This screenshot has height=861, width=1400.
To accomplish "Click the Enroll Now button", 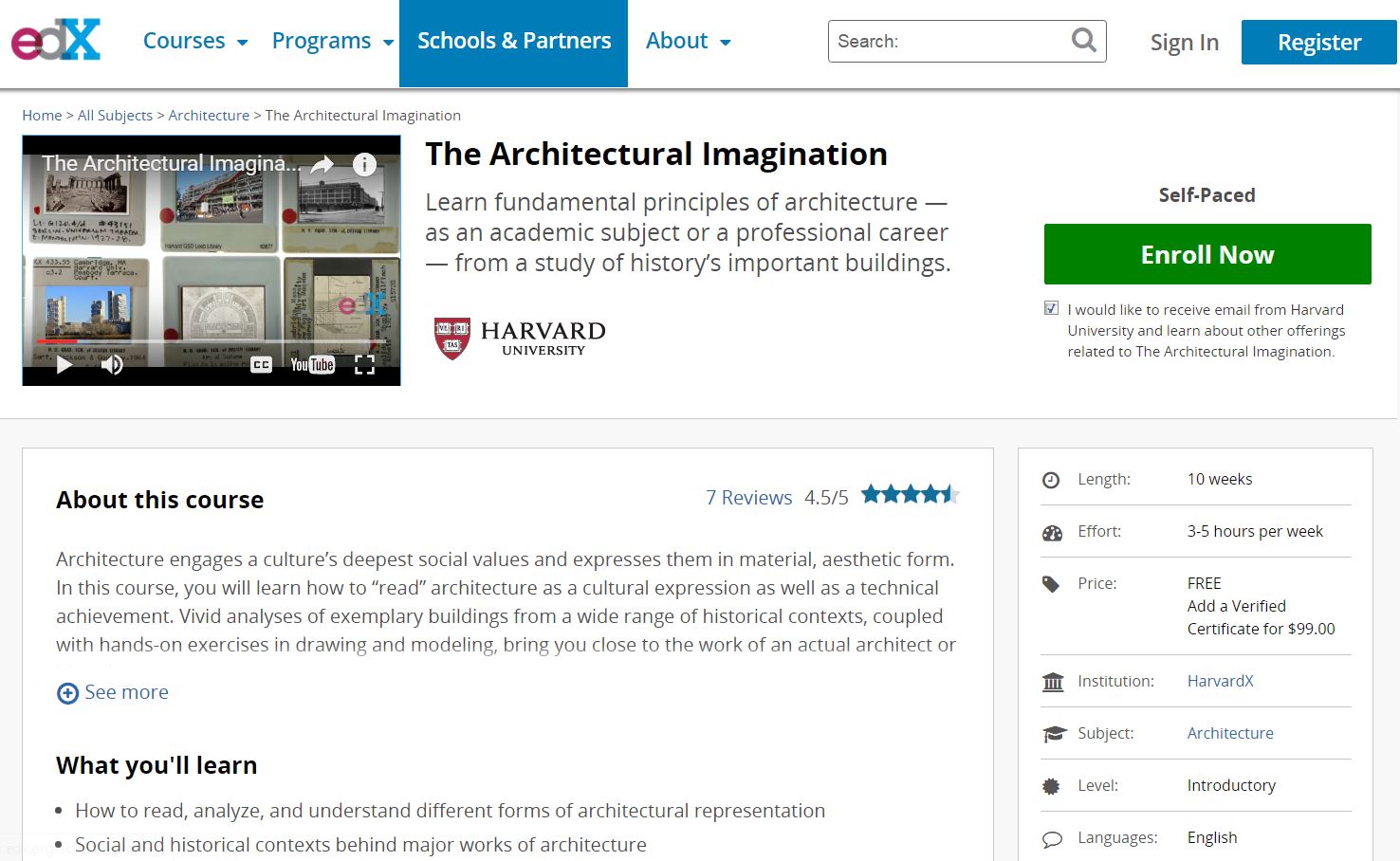I will click(x=1207, y=254).
